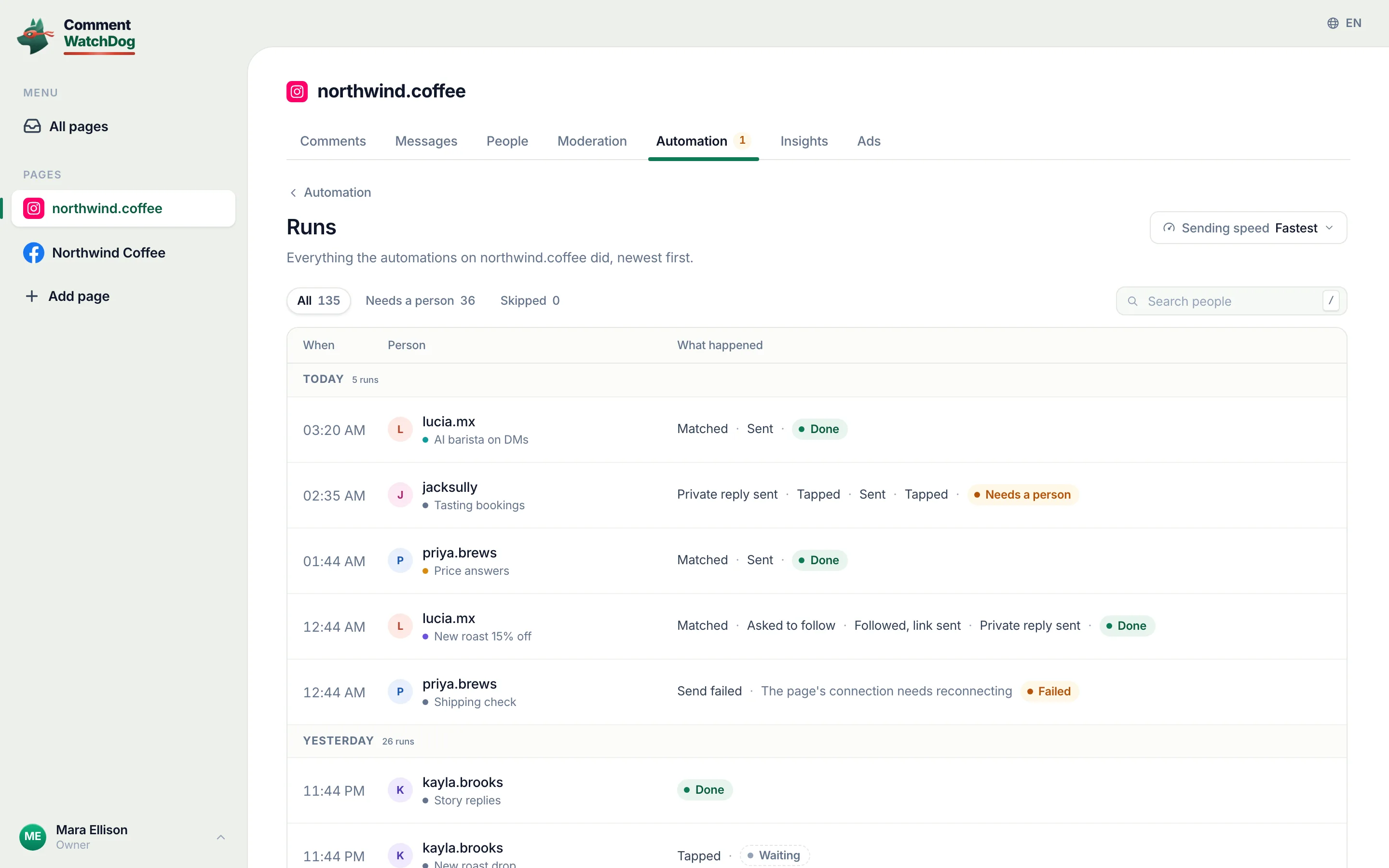The image size is (1389, 868).
Task: Click Done status on 01:44 AM row
Action: click(819, 560)
